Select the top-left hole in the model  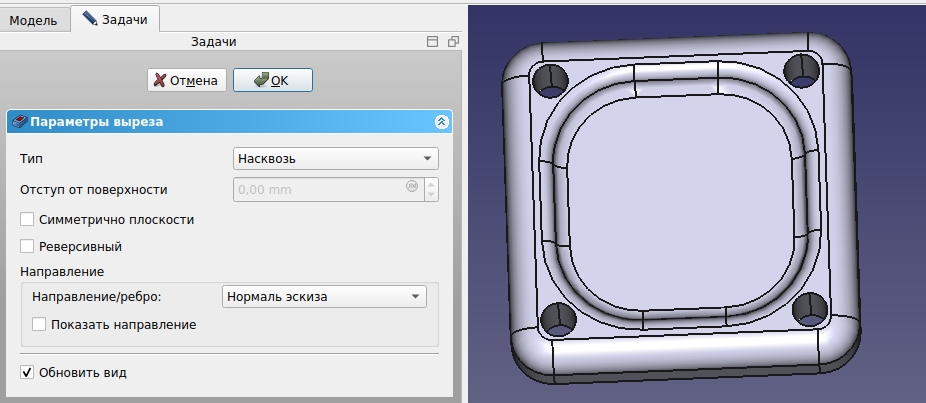[x=550, y=80]
